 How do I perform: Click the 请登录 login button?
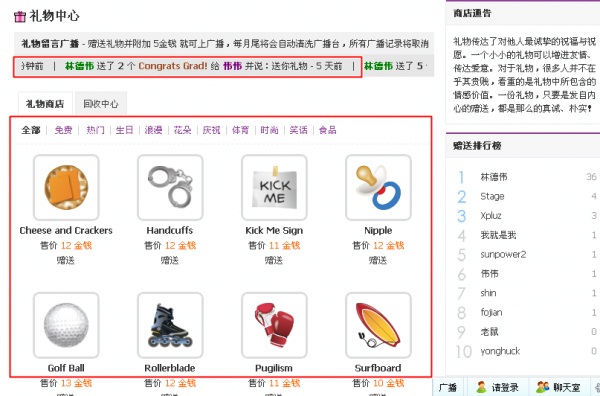point(498,387)
